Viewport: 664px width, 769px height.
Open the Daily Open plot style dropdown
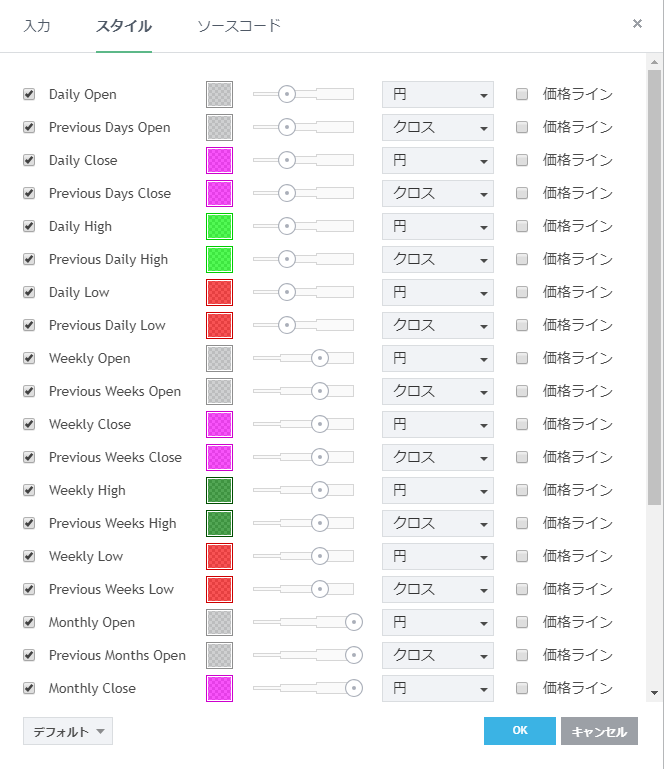point(438,94)
